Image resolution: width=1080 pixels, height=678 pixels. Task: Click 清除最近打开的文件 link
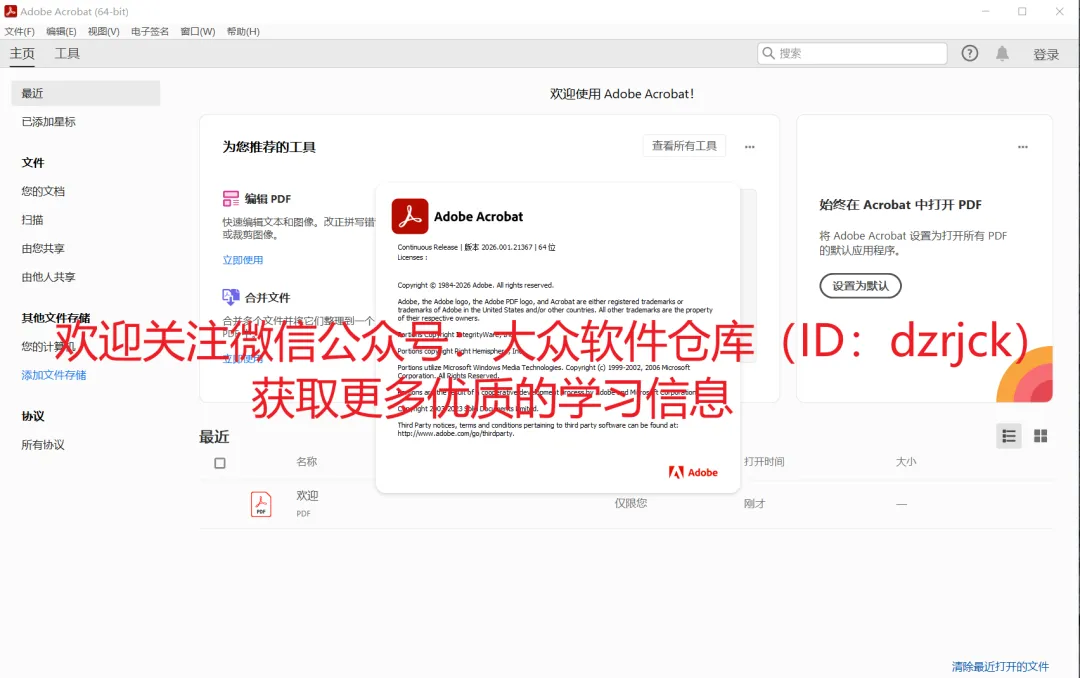(1000, 666)
